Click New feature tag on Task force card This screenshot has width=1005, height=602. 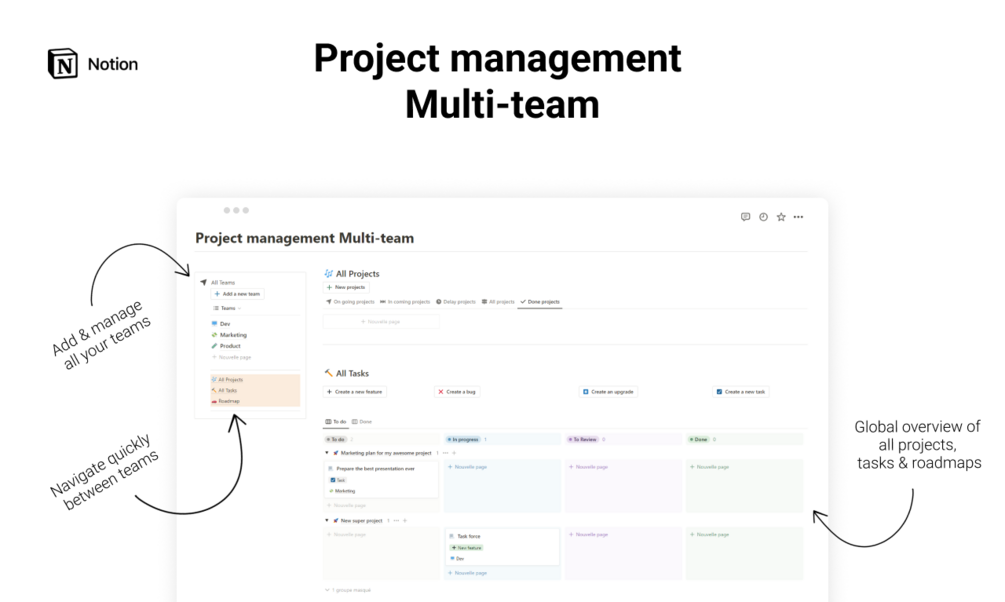[x=467, y=548]
